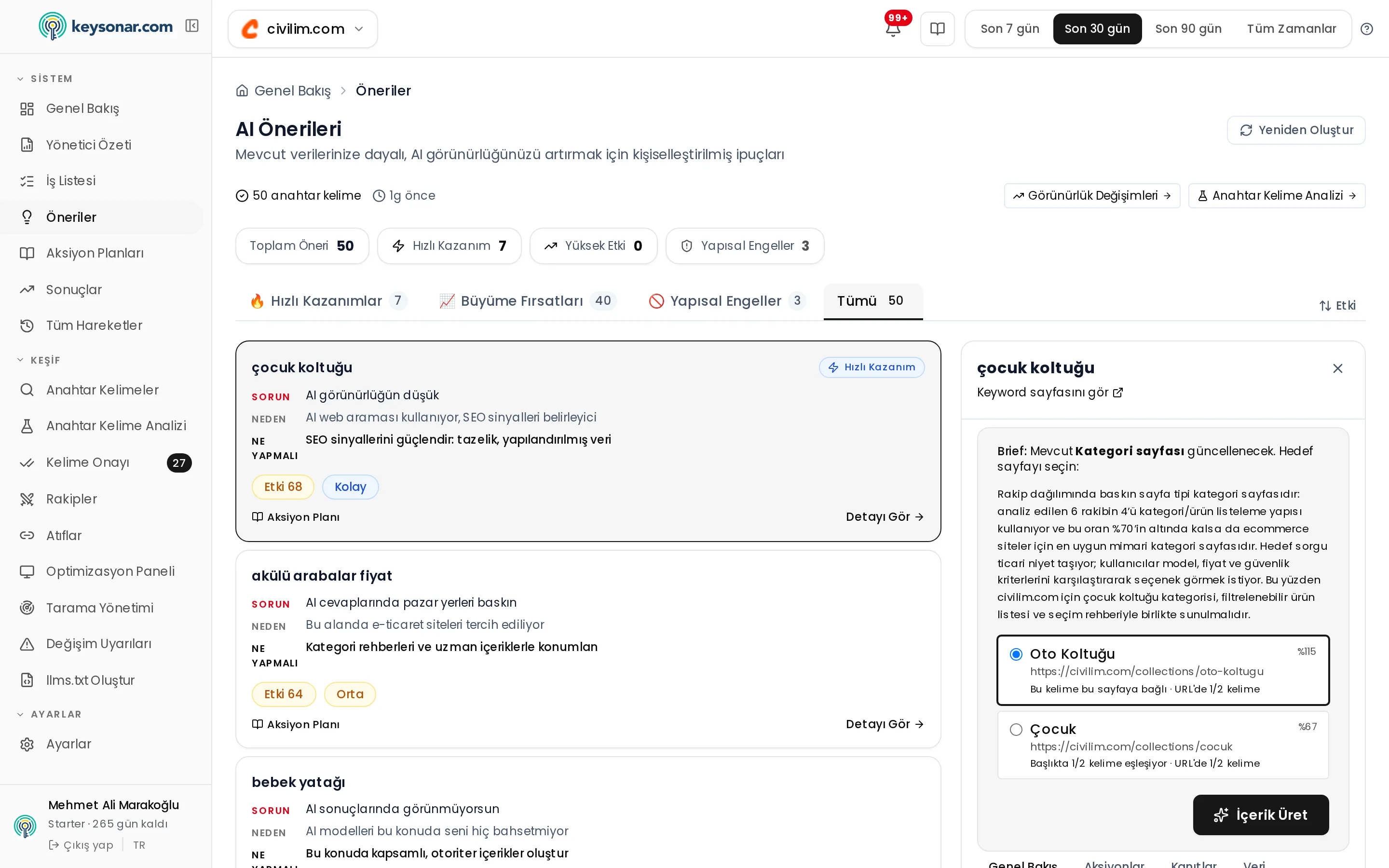Screen dimensions: 1389x868
Task: Click the Toplam Öneri 50 stat card
Action: click(x=302, y=246)
